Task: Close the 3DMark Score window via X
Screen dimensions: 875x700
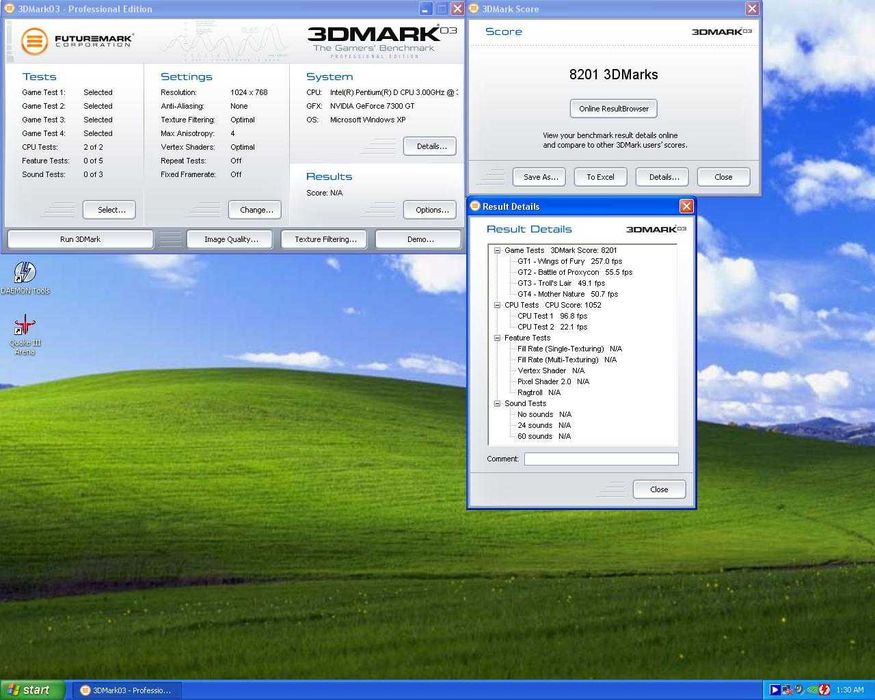Action: coord(752,8)
